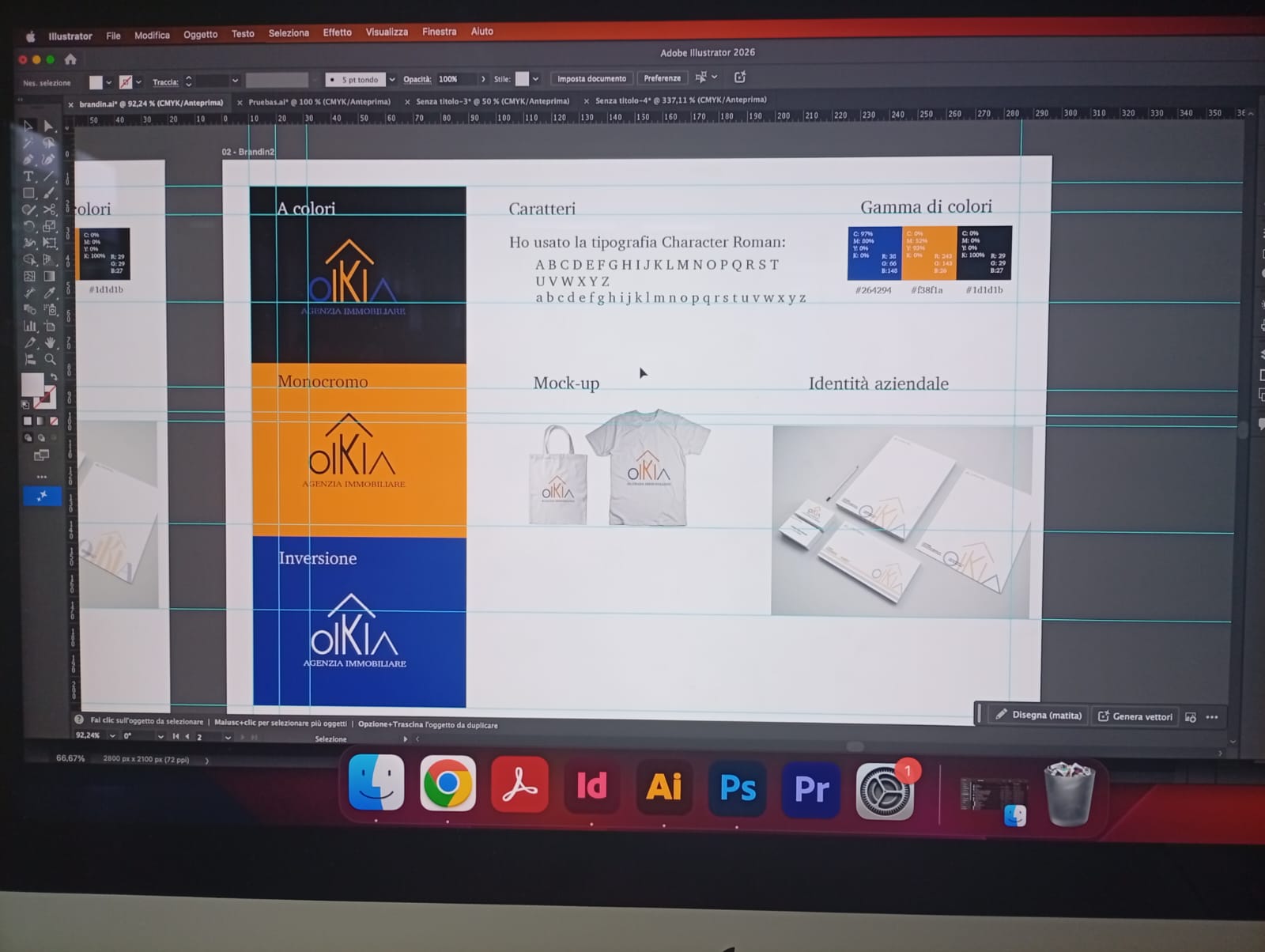Open the 5 pt tondo brush dropdown
Image resolution: width=1265 pixels, height=952 pixels.
click(391, 80)
